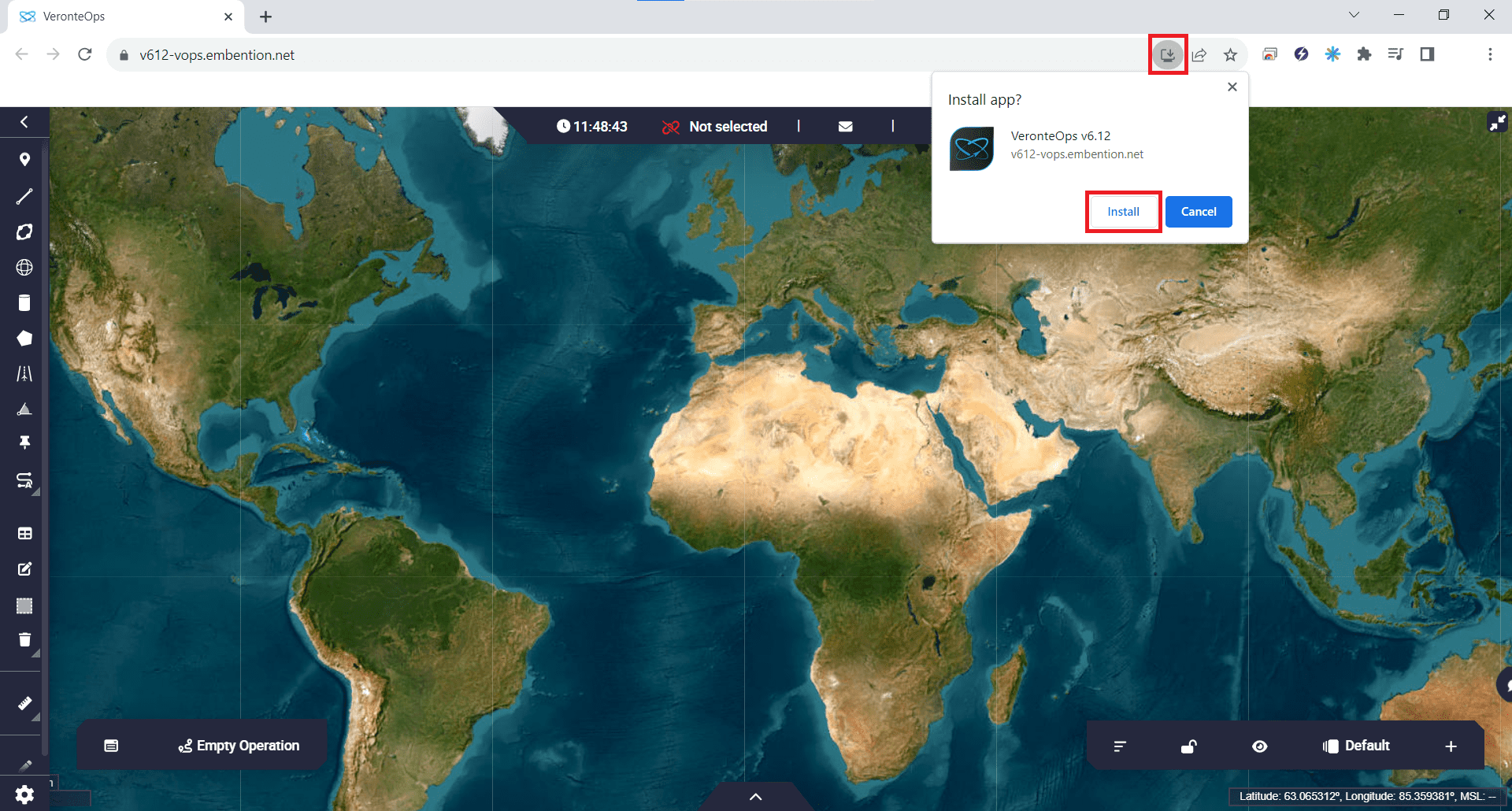Pick the pentagon polygon tool

coord(24,338)
